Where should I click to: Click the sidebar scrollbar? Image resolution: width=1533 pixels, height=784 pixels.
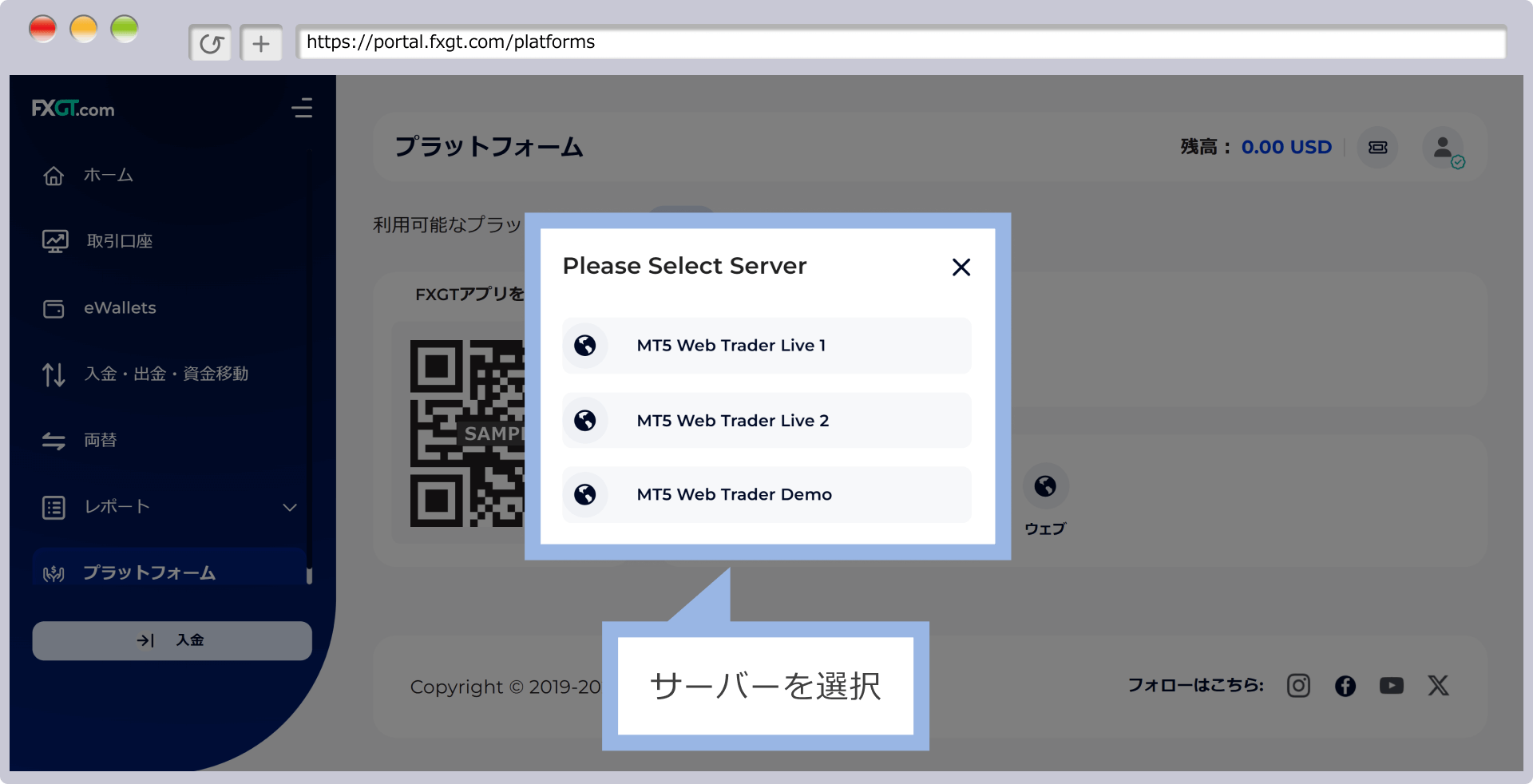click(x=309, y=576)
